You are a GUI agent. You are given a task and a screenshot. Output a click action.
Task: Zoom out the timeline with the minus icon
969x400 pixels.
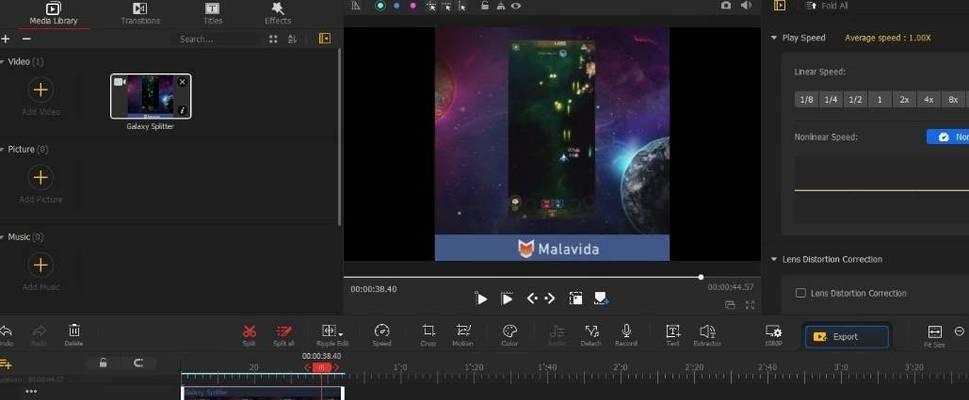click(959, 331)
